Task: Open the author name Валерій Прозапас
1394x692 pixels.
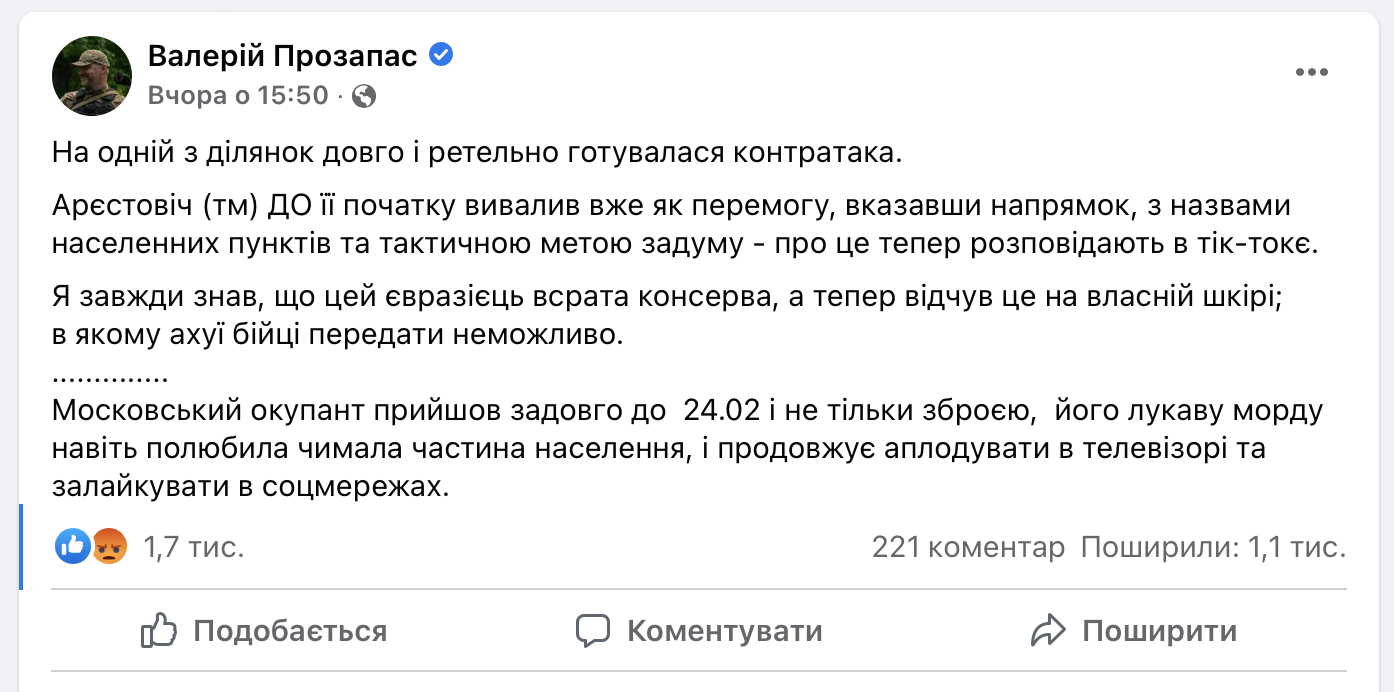Action: 283,56
